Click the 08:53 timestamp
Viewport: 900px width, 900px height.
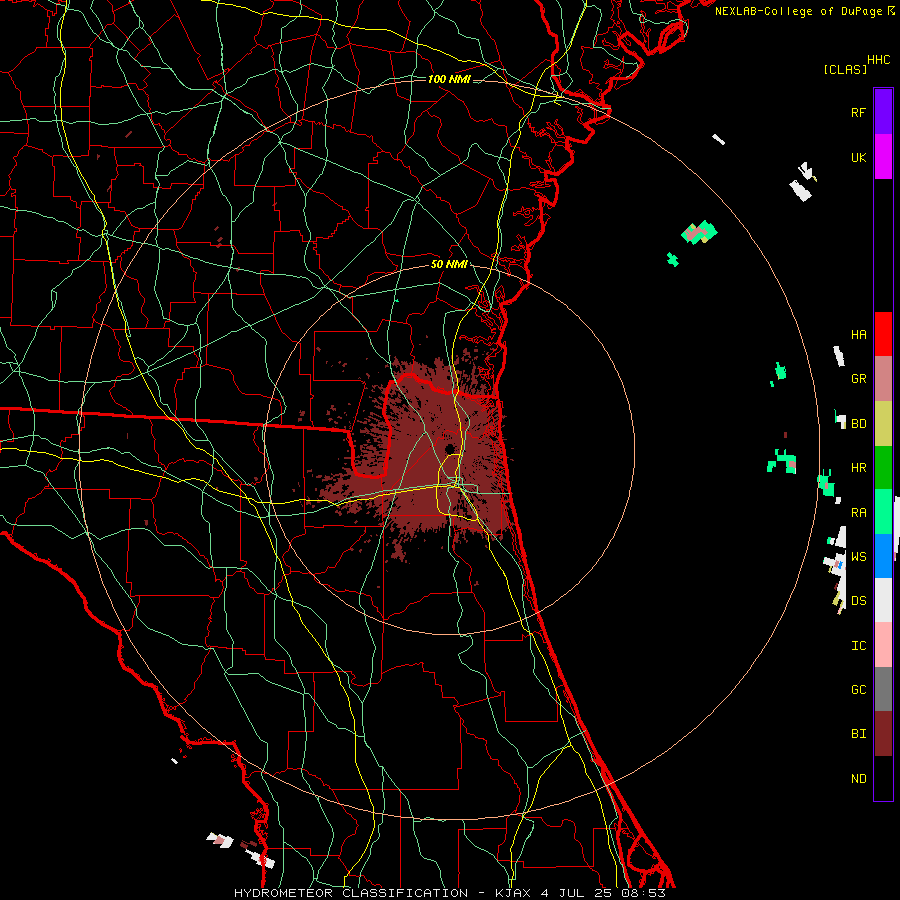point(643,893)
